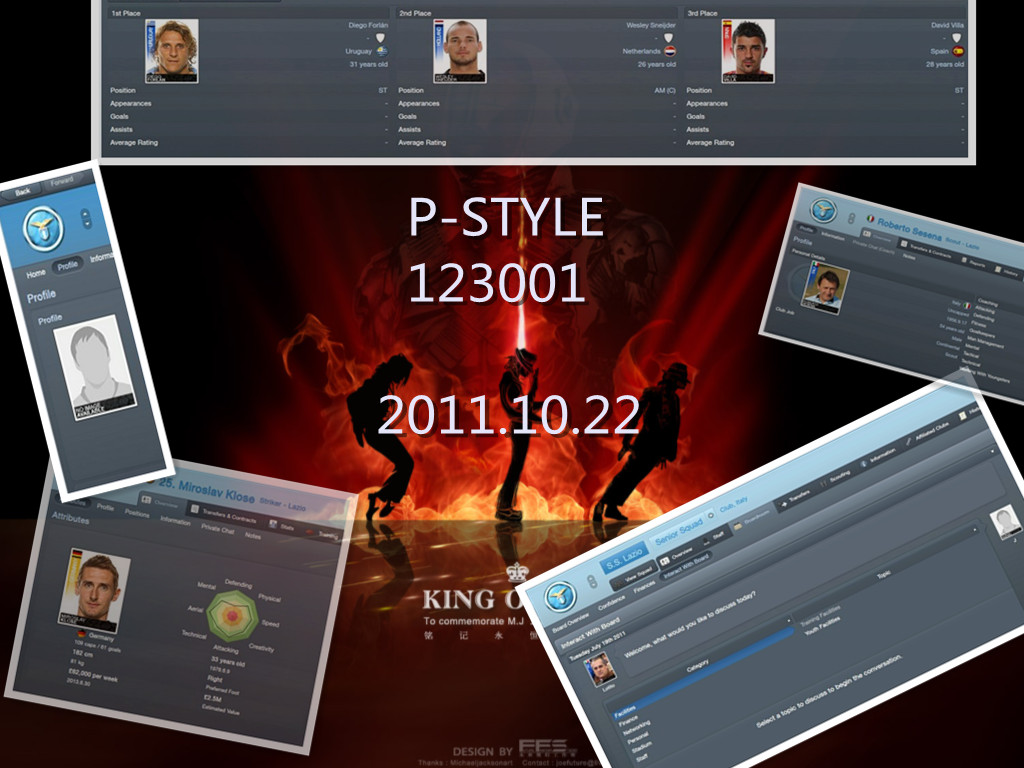Click the stepper next to the board panel crest
The height and width of the screenshot is (768, 1024).
592,581
